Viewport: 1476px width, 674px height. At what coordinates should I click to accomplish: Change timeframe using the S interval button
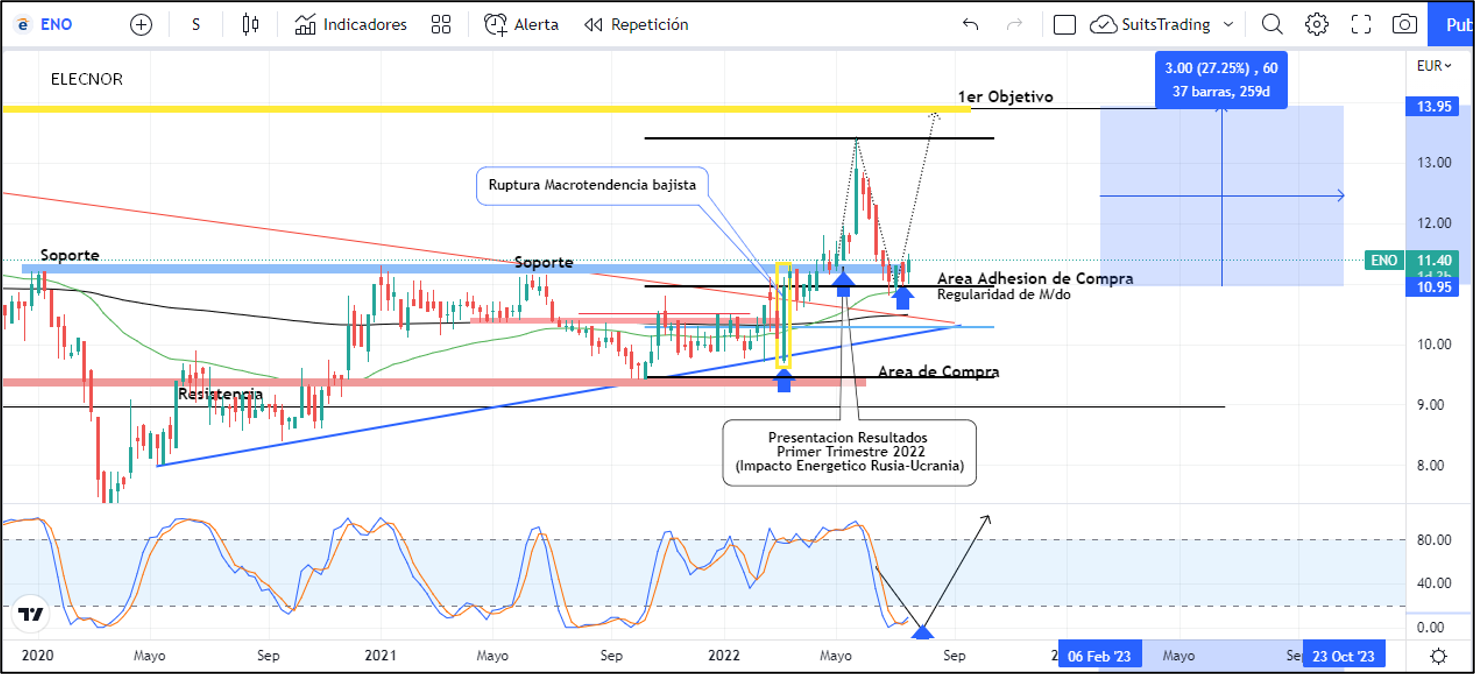click(x=196, y=25)
